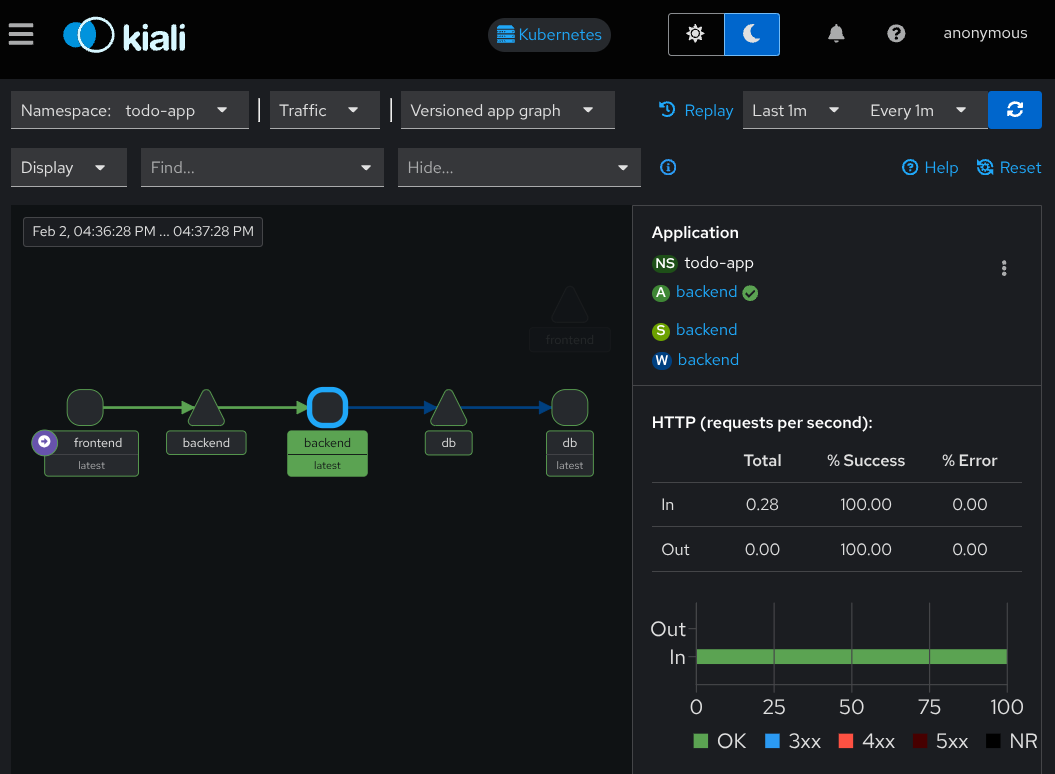This screenshot has height=774, width=1055.
Task: Click the find/hide info icon
Action: (x=667, y=168)
